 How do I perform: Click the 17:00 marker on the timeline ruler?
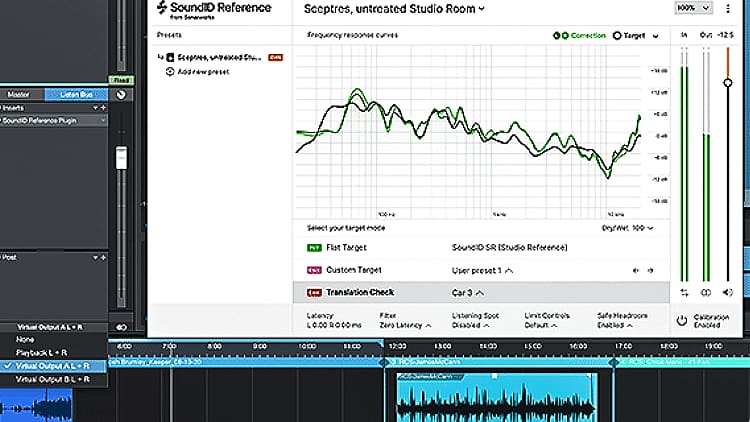click(x=623, y=346)
